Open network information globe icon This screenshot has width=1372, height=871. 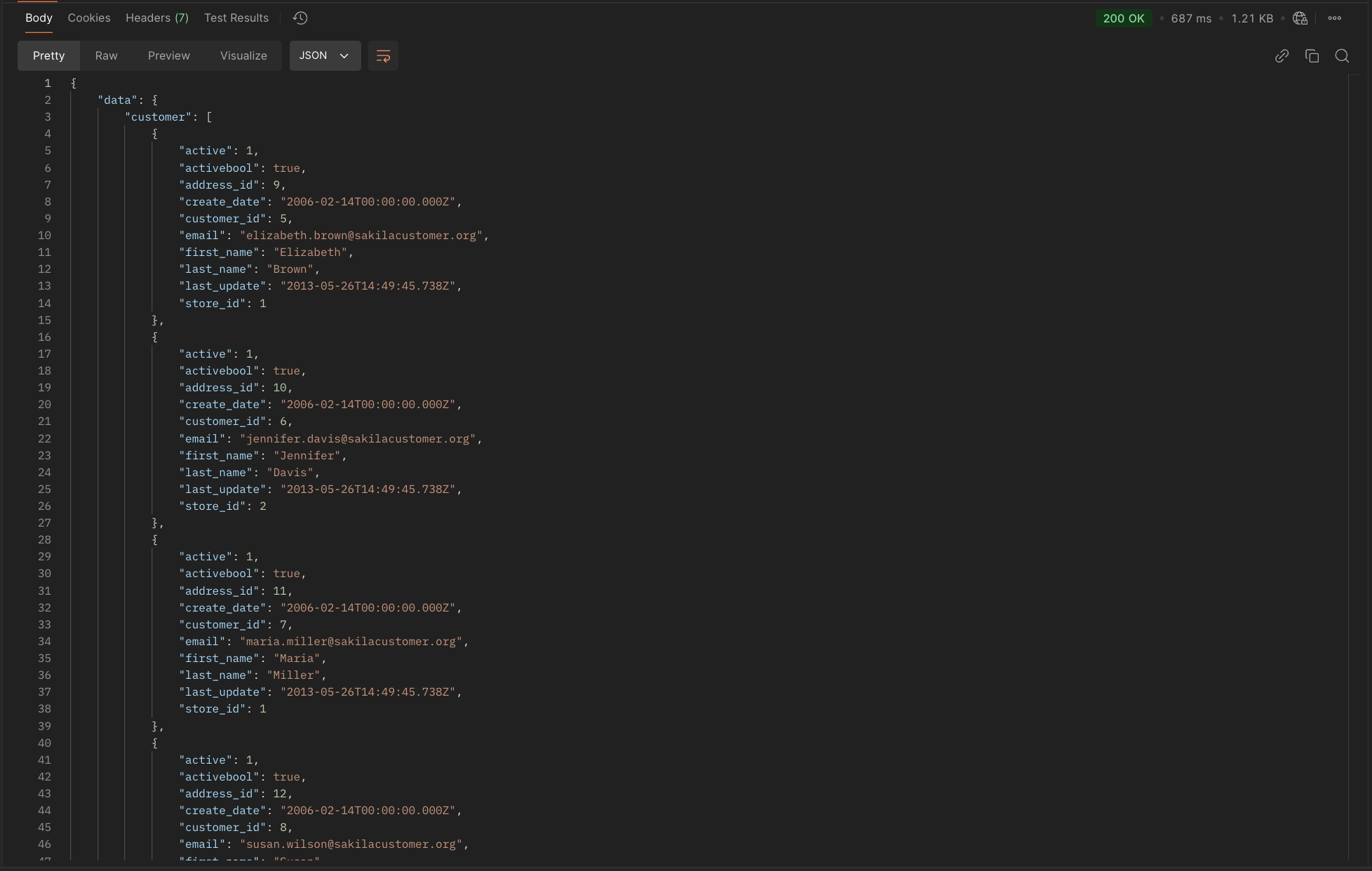pyautogui.click(x=1300, y=18)
